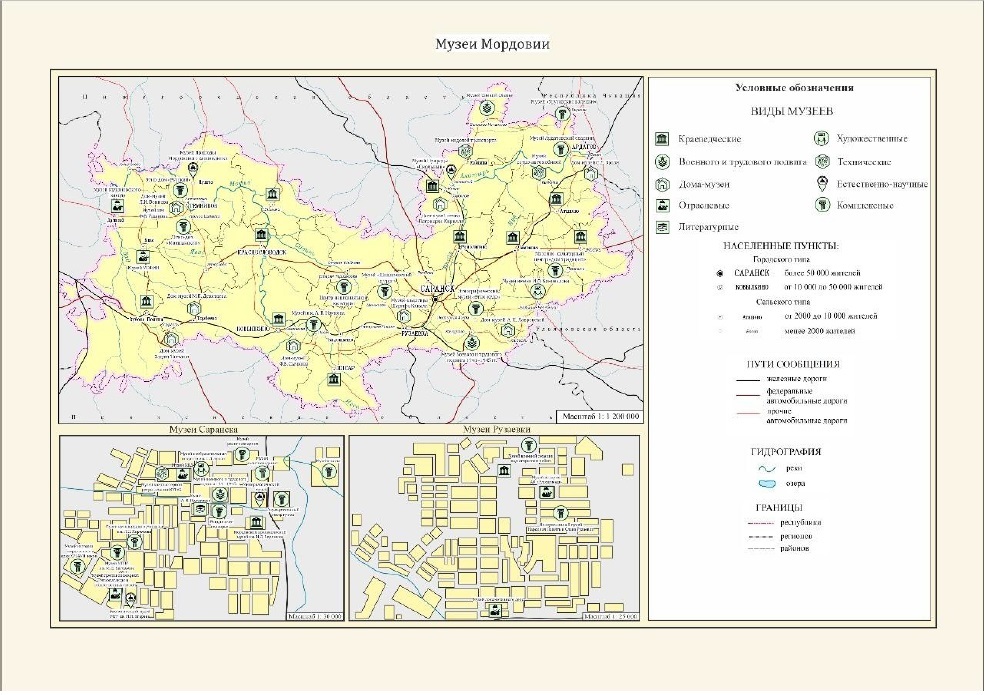
Task: Click the museum icon above Краснослободск
Action: point(262,235)
